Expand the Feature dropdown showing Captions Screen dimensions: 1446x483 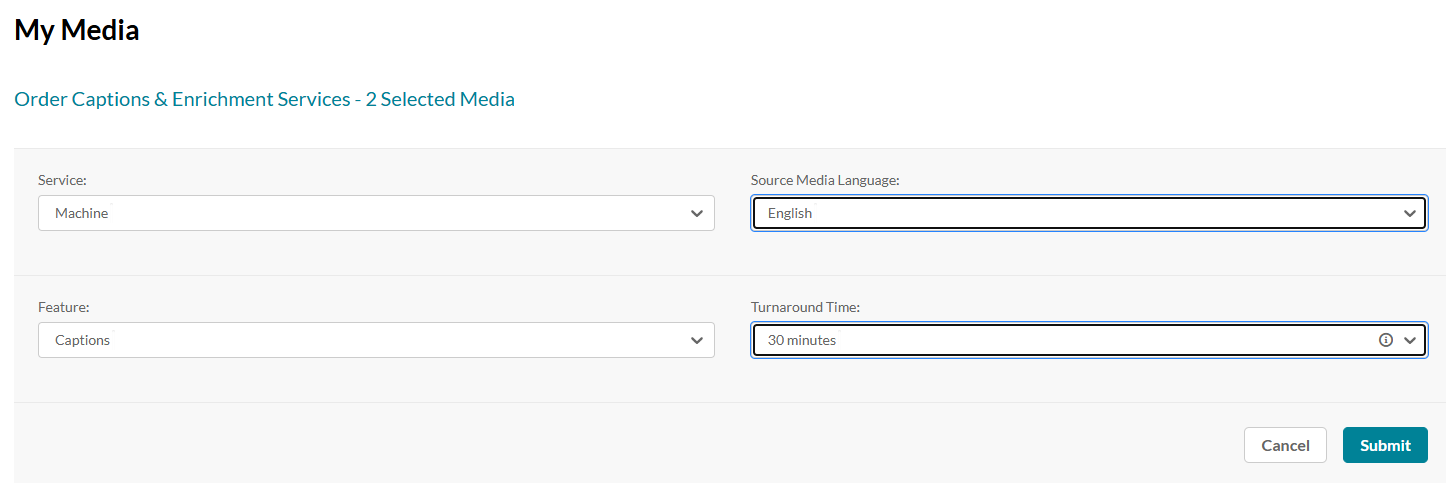376,340
